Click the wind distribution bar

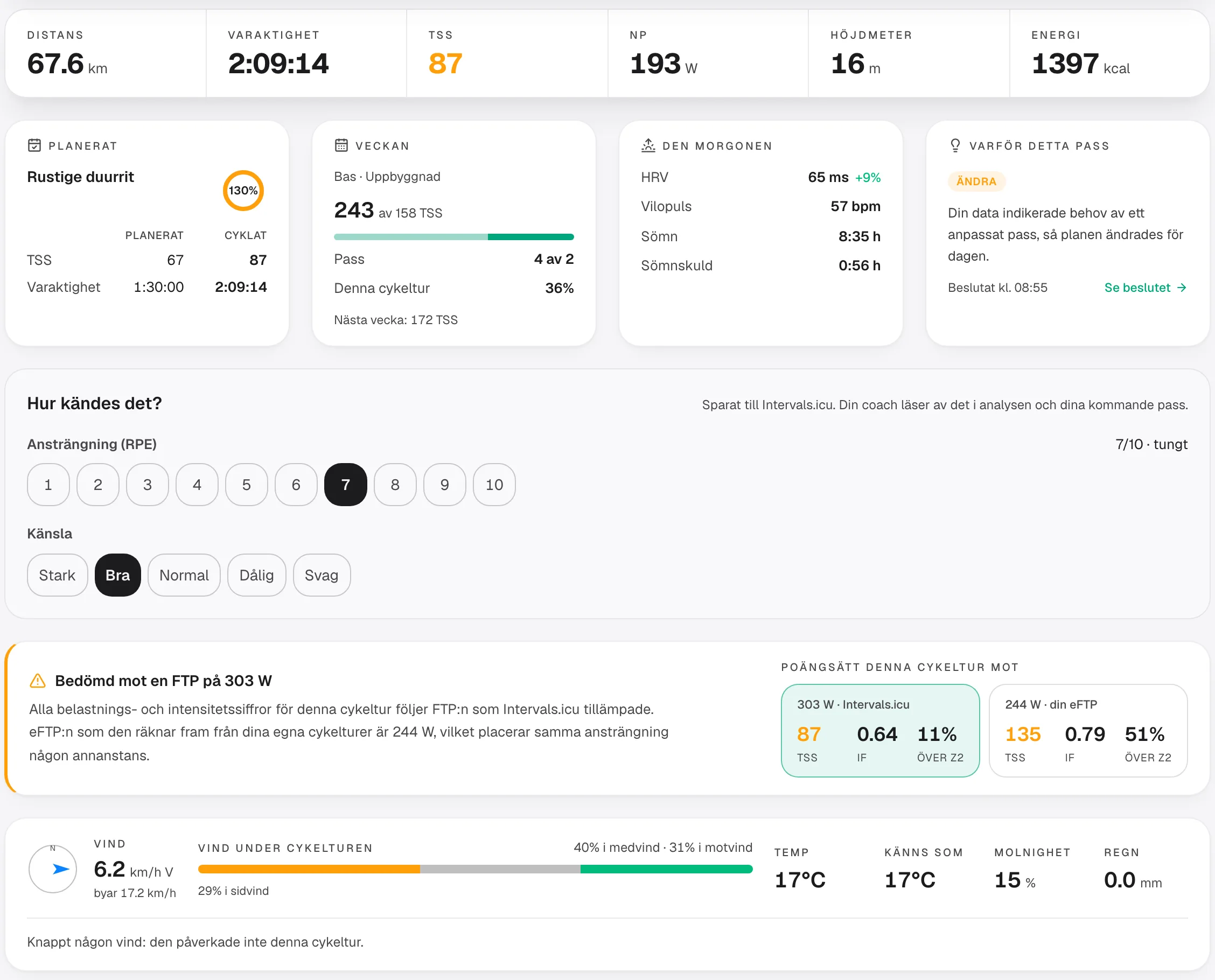click(x=476, y=870)
